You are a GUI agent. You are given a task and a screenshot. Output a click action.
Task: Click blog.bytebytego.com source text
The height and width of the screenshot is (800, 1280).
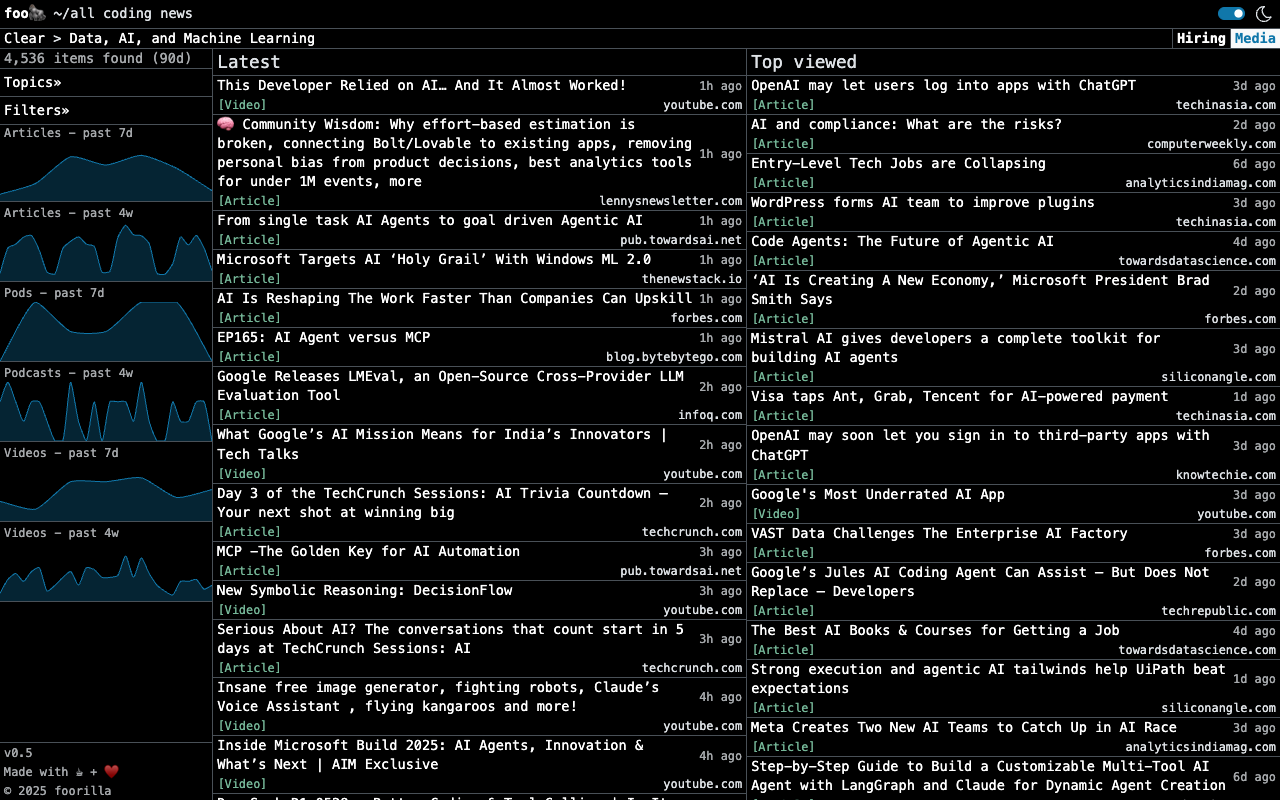tap(674, 357)
